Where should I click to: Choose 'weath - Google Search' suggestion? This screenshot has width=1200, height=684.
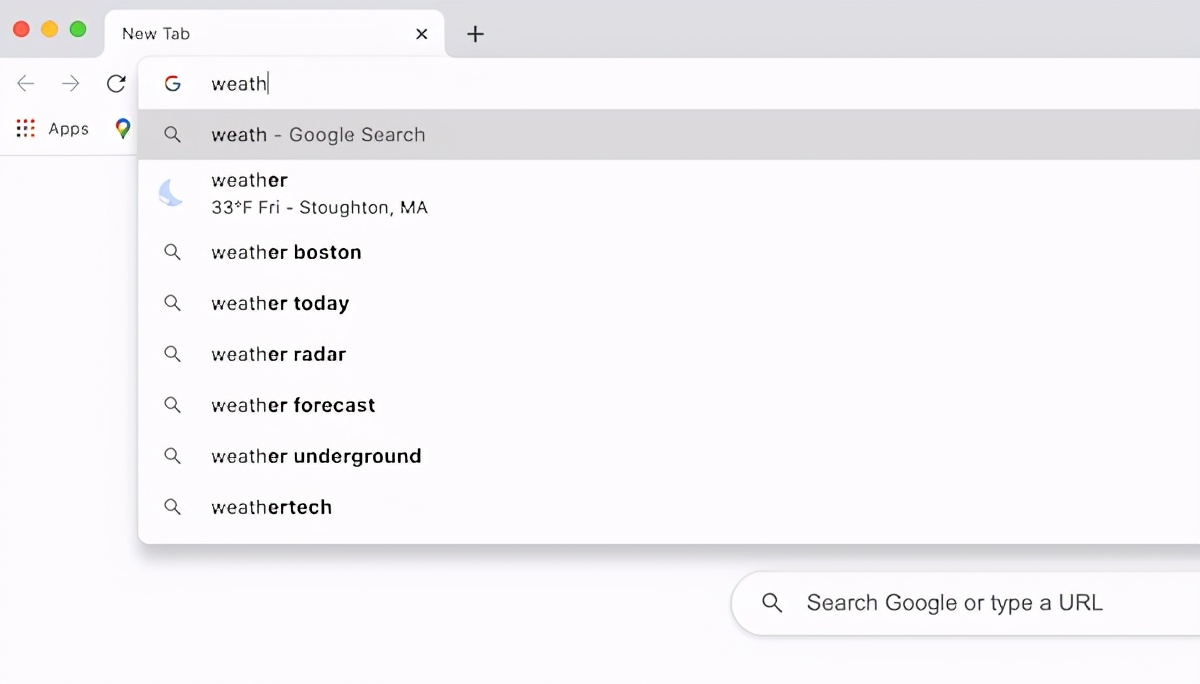tap(318, 135)
